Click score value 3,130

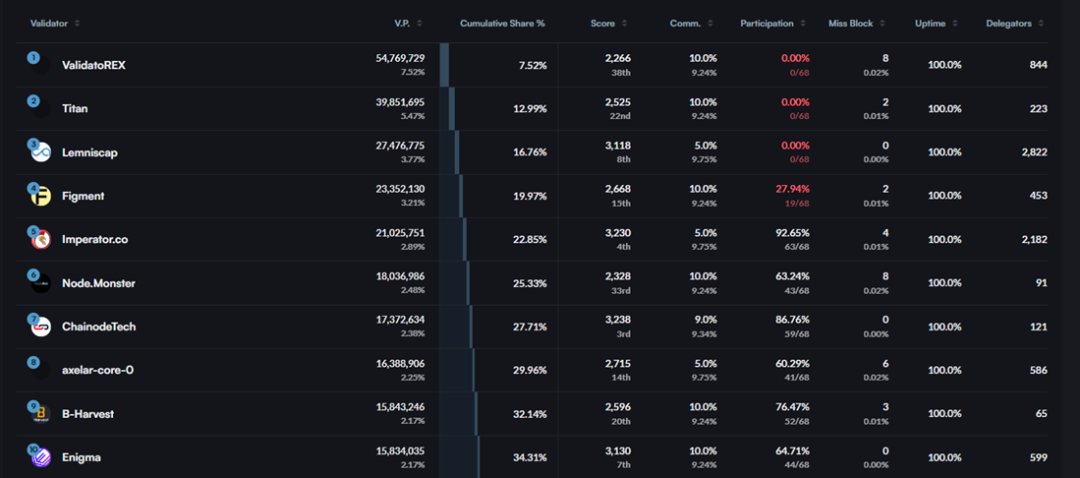[x=618, y=450]
